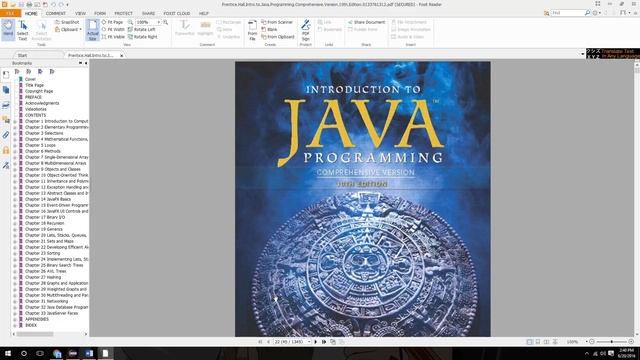
Task: Select the Hand tool
Action: [8, 29]
